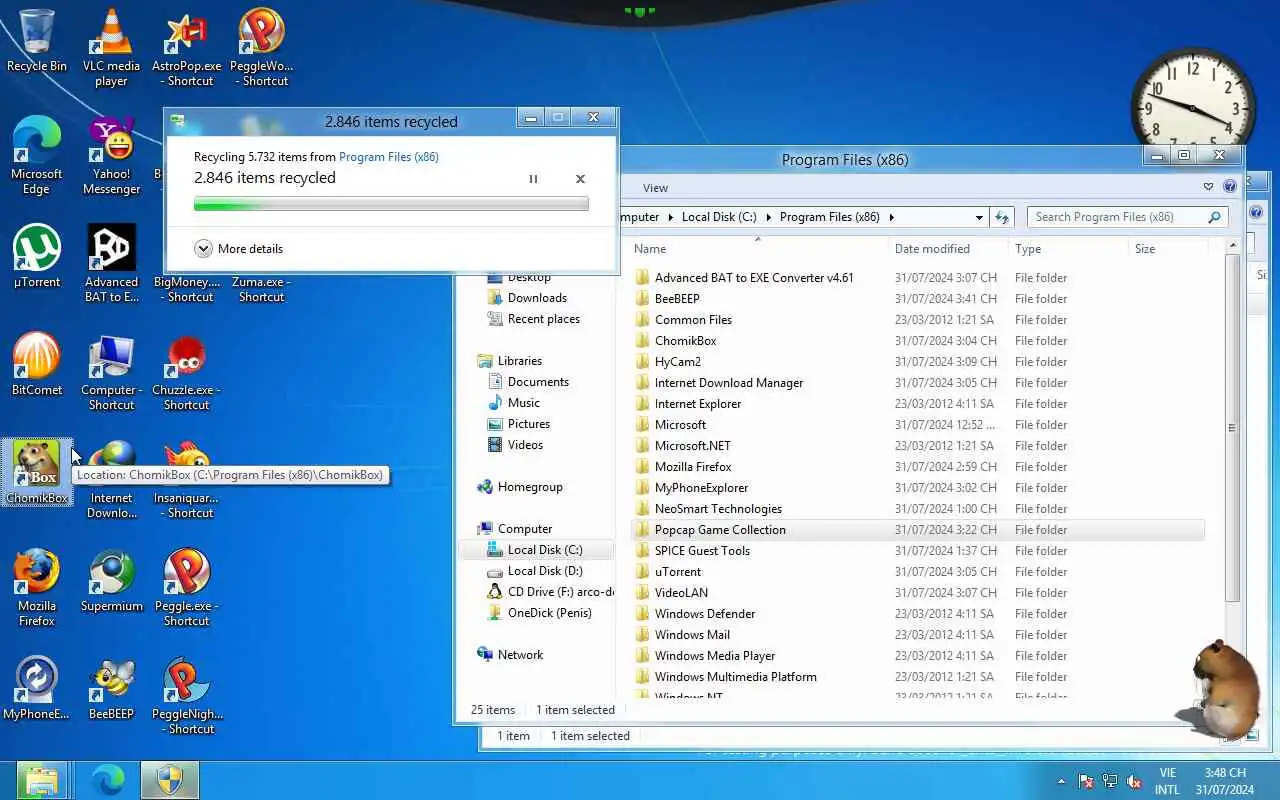Screen dimensions: 1280x800
Task: Launch Chuzzle.exe shortcut icon
Action: (186, 372)
